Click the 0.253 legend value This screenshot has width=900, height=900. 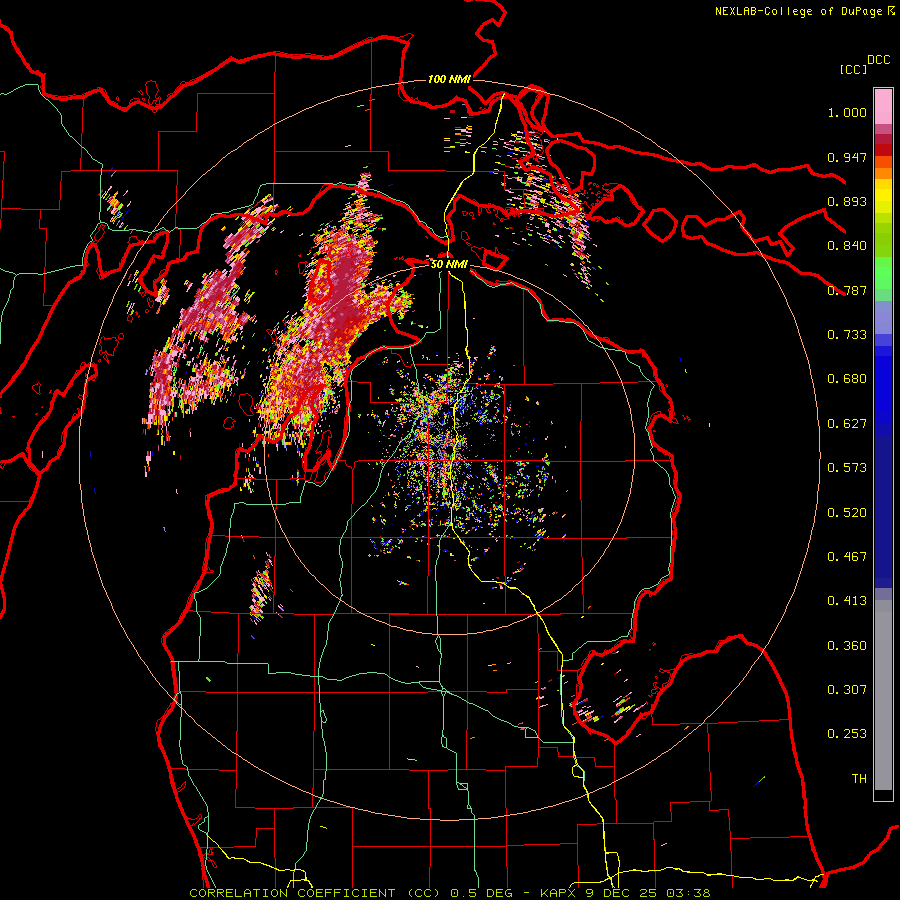[x=847, y=734]
